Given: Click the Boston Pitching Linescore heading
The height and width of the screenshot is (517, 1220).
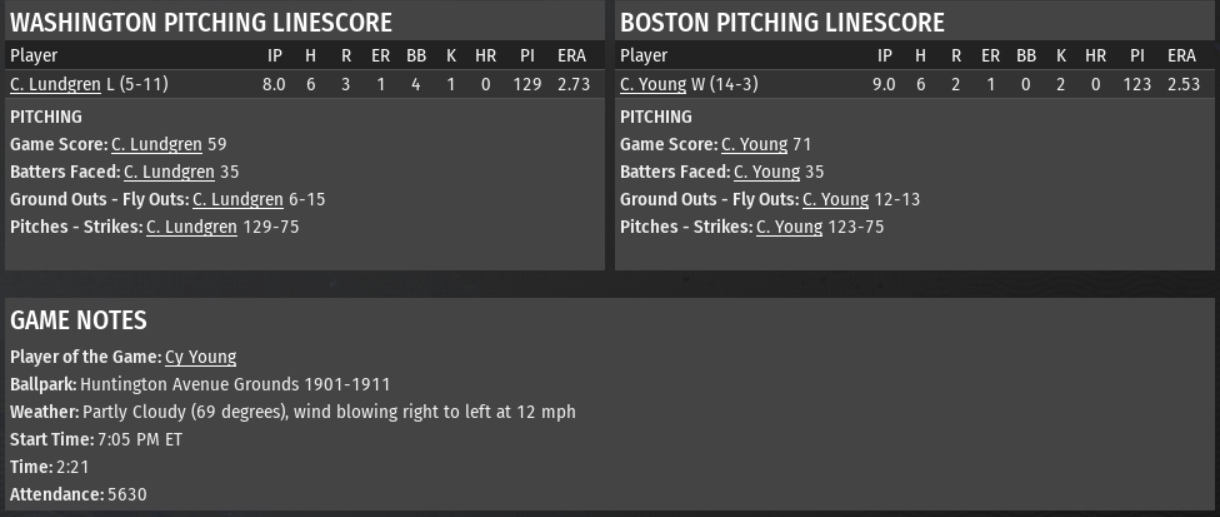Looking at the screenshot, I should 782,22.
